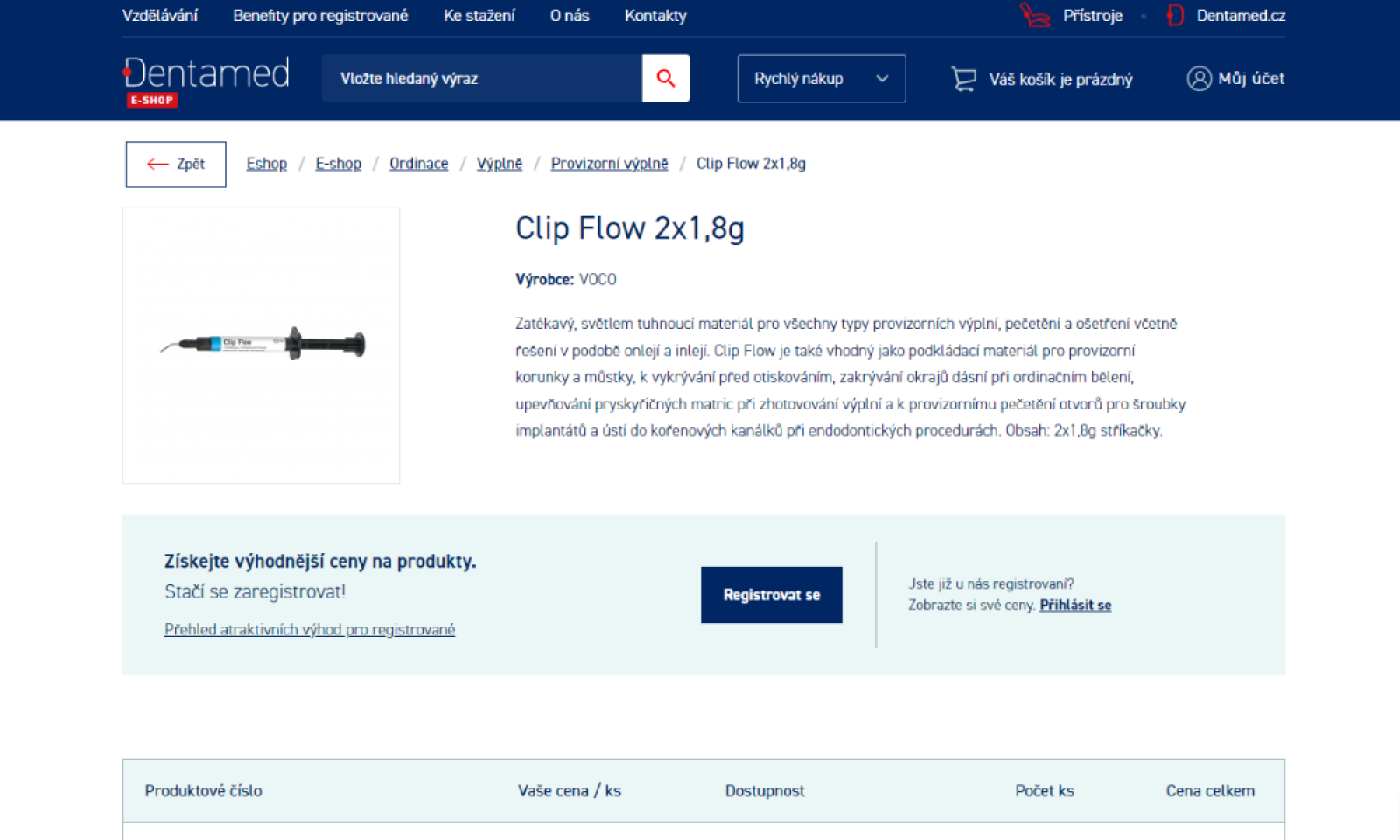
Task: Click the red search magnifier icon
Action: tap(666, 78)
